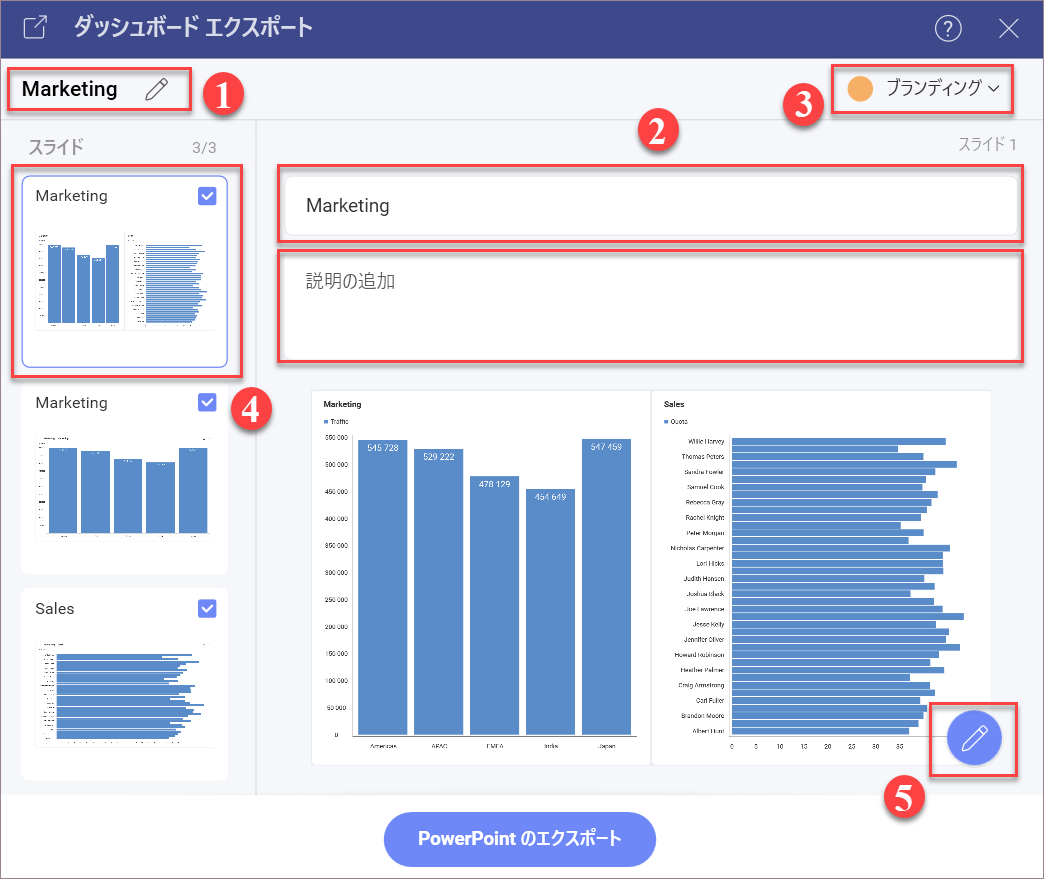
Task: Click the 529 222 bar value label
Action: (438, 457)
